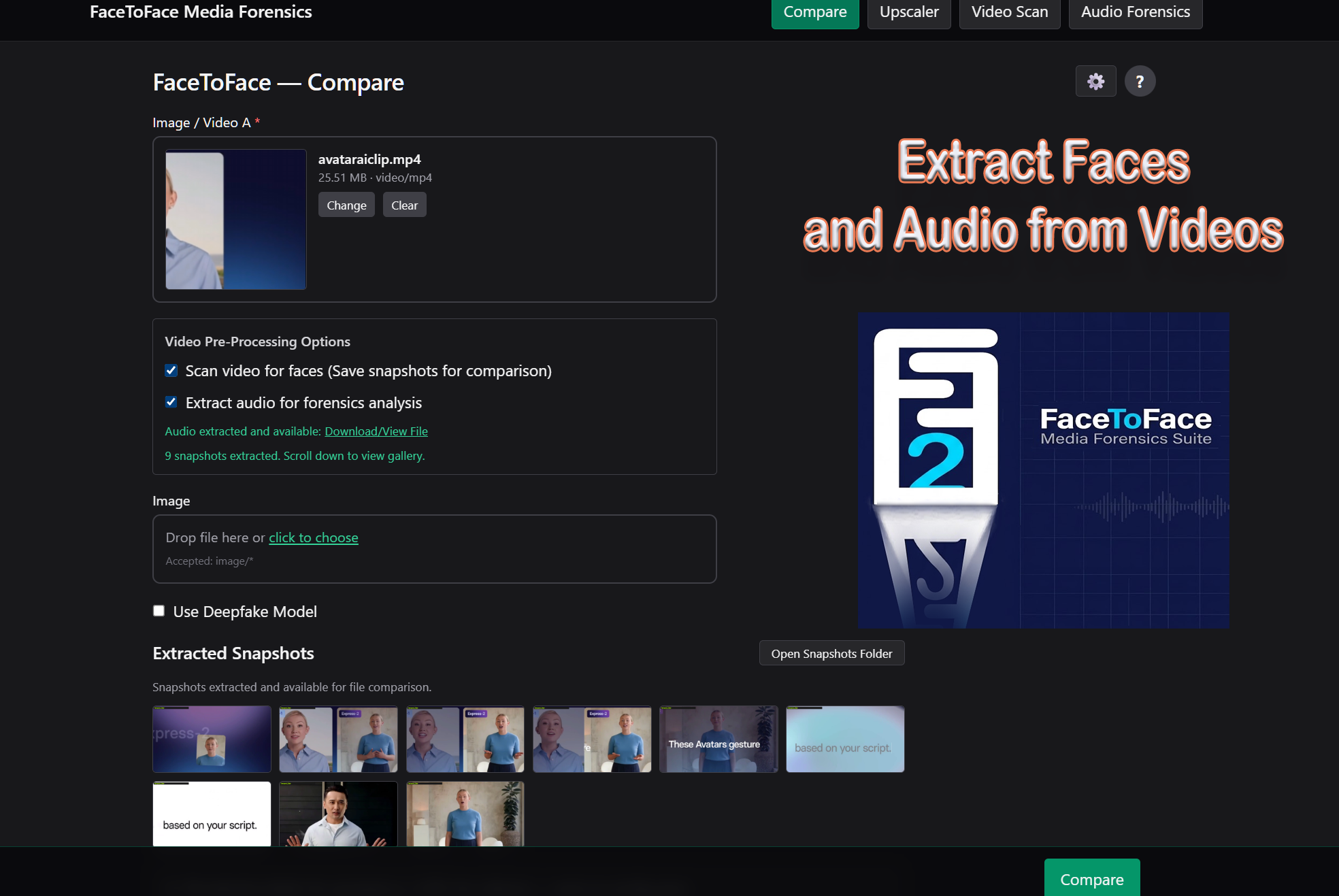1339x896 pixels.
Task: Click '9 snapshots extracted' status message
Action: [295, 456]
